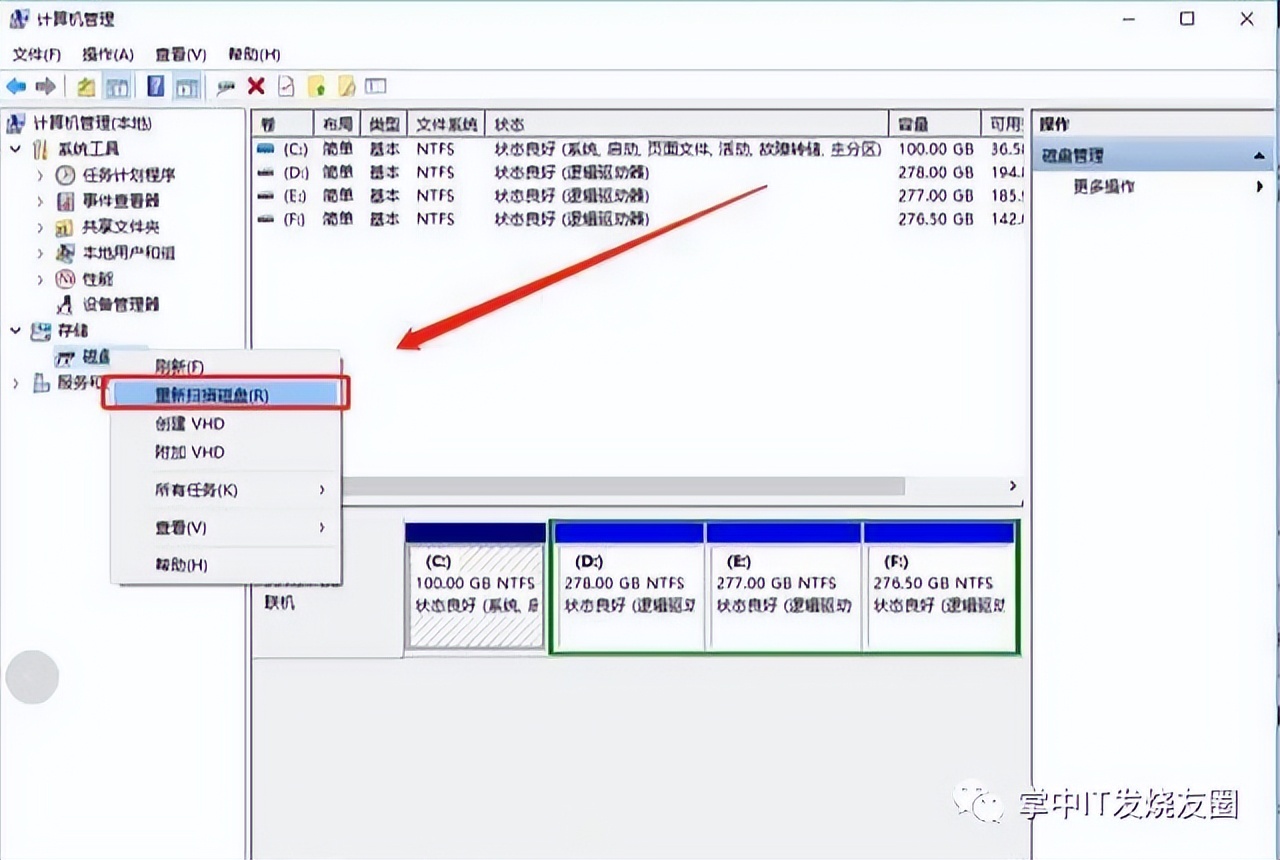Click the red X delete toolbar icon
This screenshot has height=860, width=1280.
[x=256, y=86]
